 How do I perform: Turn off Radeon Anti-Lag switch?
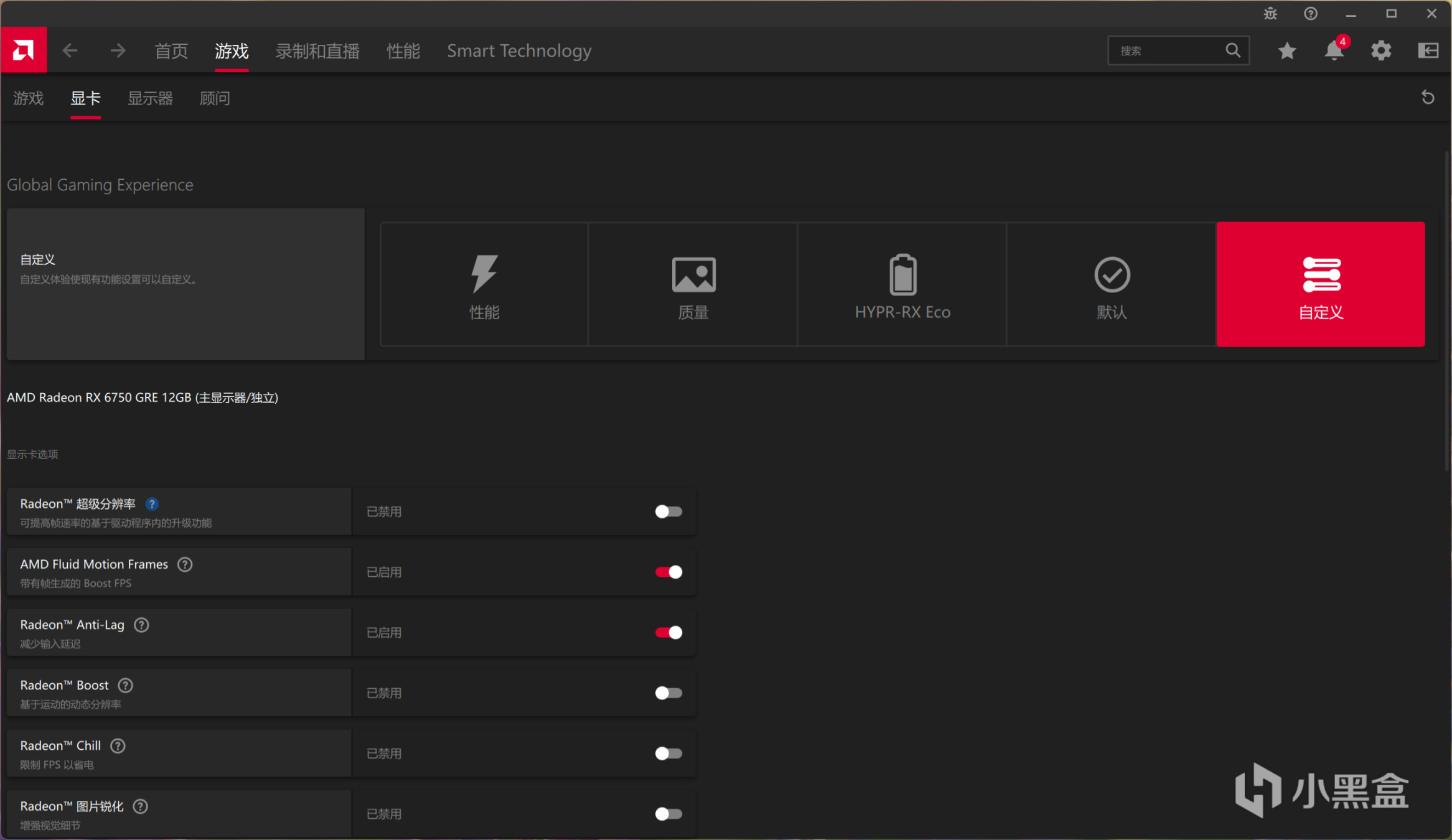[x=668, y=632]
